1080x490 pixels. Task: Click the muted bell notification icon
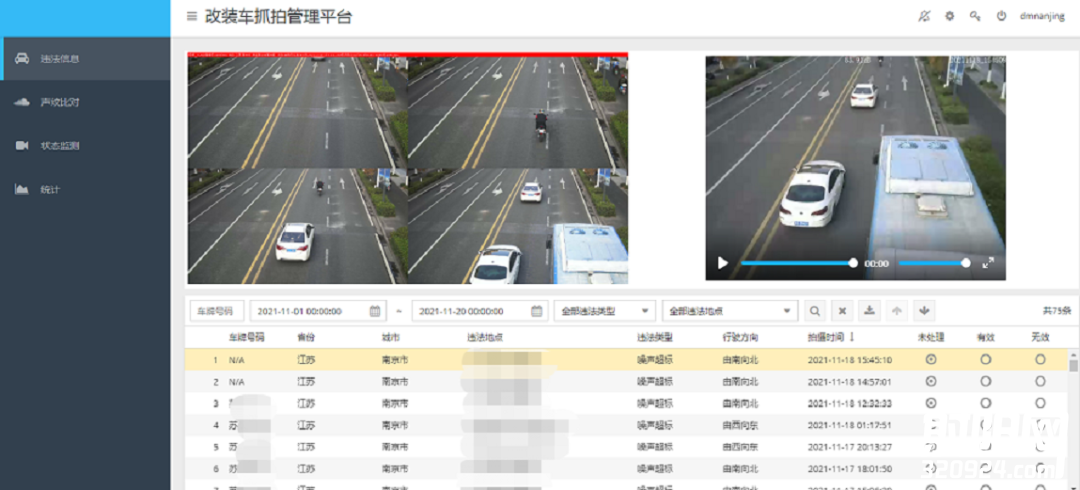tap(924, 16)
